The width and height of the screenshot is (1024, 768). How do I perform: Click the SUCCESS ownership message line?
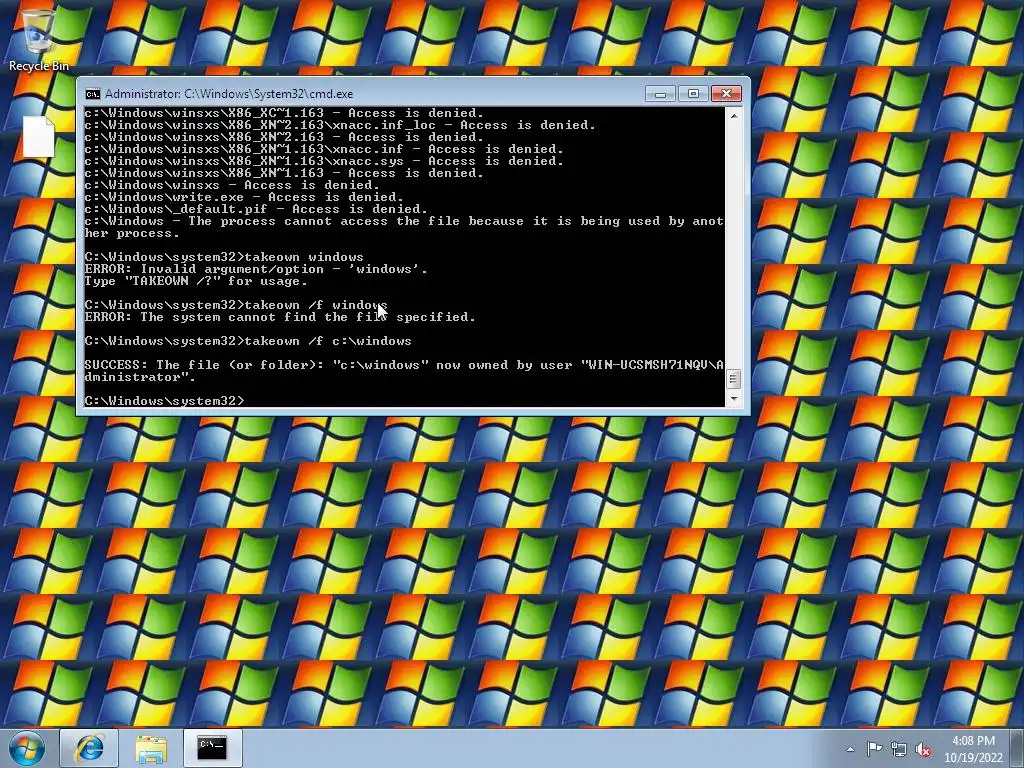click(x=404, y=371)
